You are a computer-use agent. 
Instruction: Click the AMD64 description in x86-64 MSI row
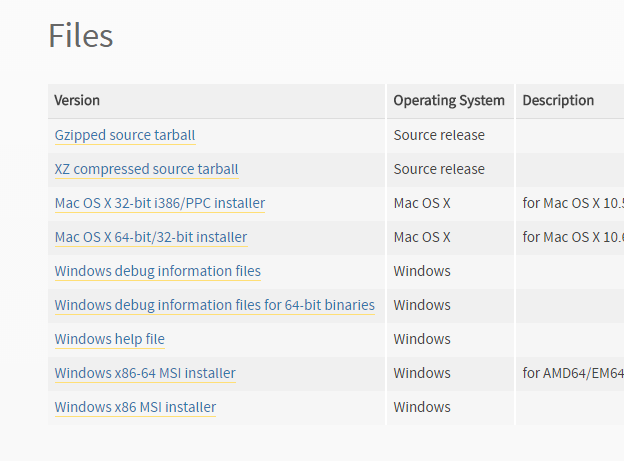click(x=572, y=373)
